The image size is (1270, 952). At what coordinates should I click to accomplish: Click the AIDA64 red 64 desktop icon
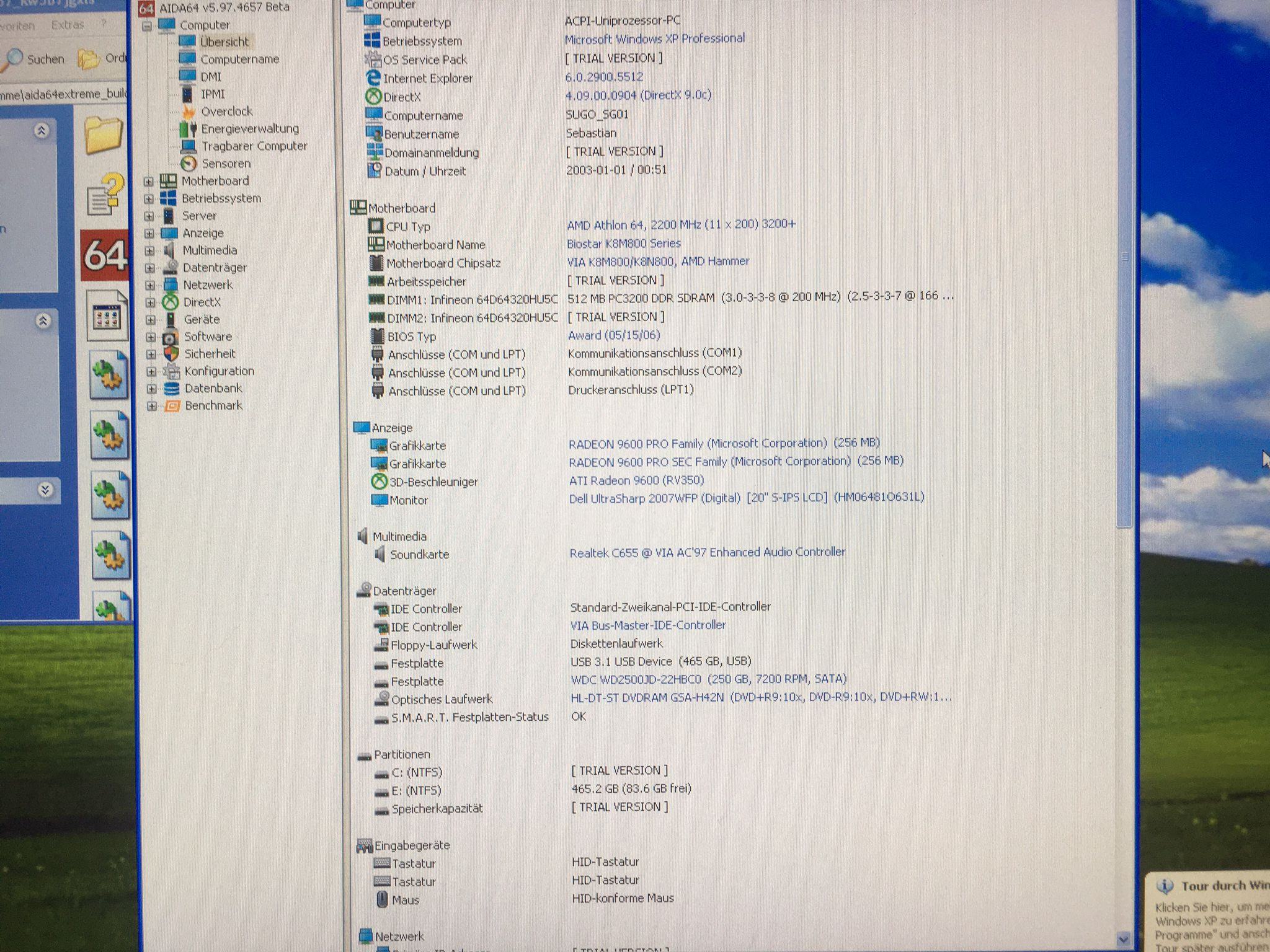coord(104,255)
